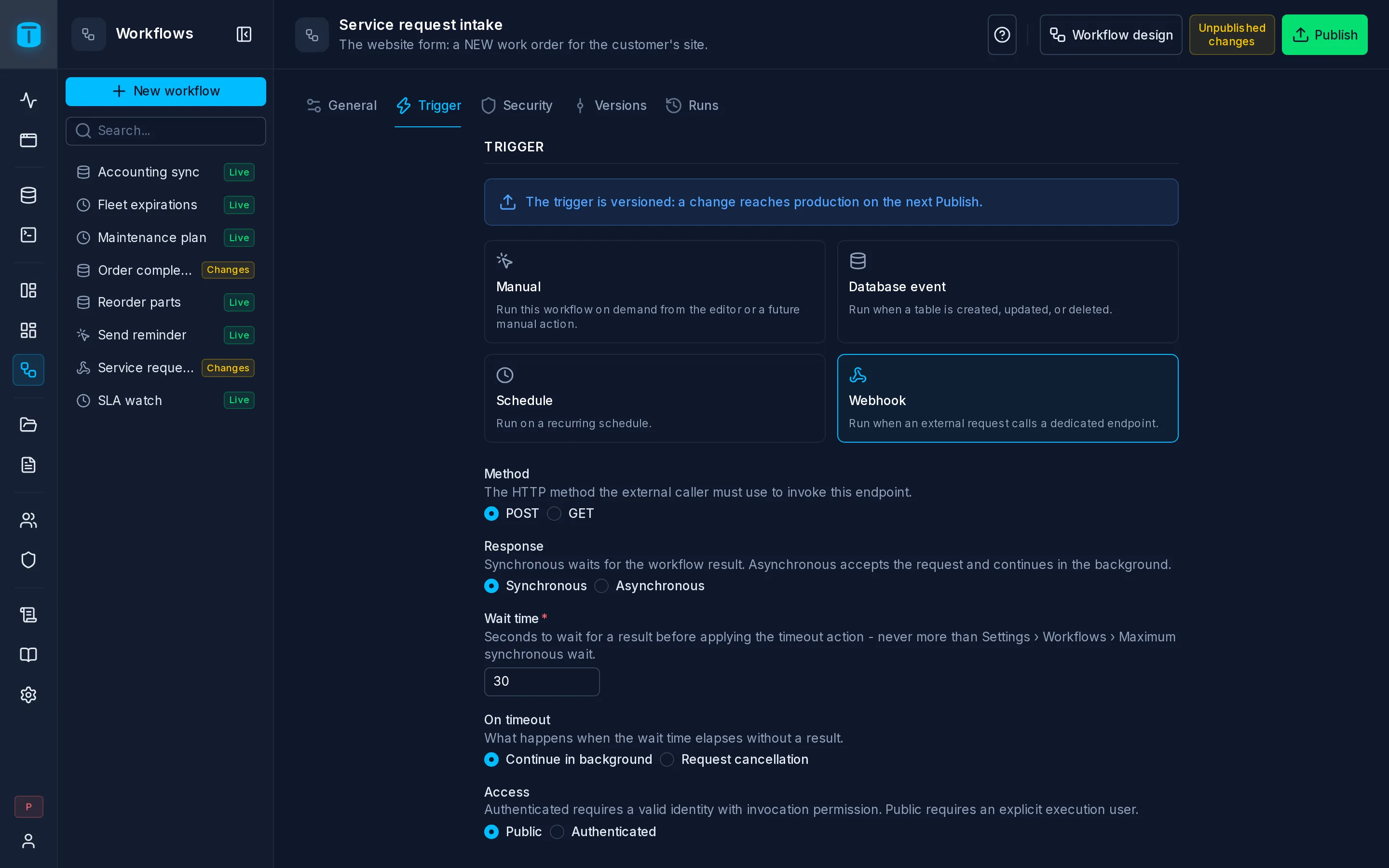Choose the Webhook trigger card
The height and width of the screenshot is (868, 1389).
[x=1008, y=398]
